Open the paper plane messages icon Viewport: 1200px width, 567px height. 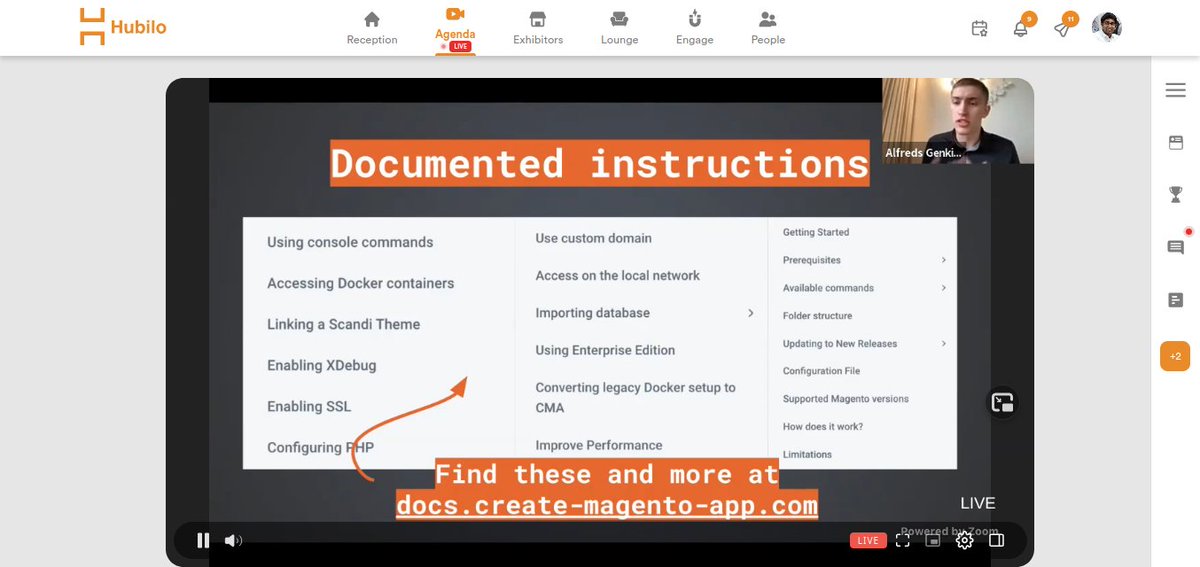pos(1062,28)
